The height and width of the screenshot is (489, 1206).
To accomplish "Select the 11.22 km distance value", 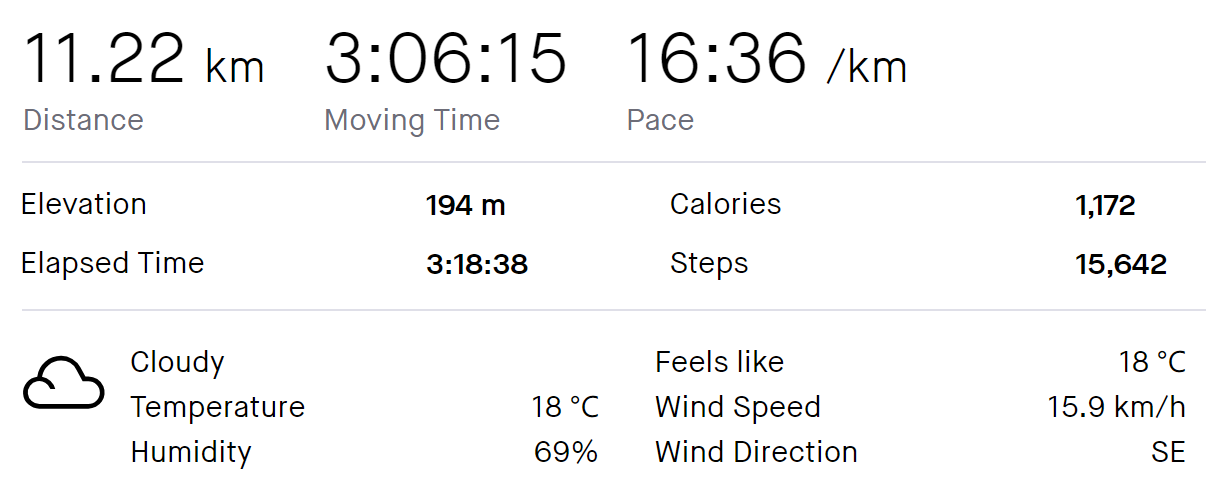I will pos(143,59).
